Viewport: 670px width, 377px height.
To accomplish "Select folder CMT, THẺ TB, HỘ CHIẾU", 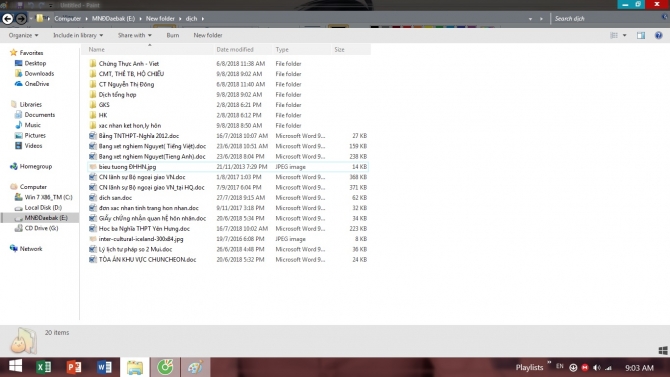I will click(x=131, y=74).
